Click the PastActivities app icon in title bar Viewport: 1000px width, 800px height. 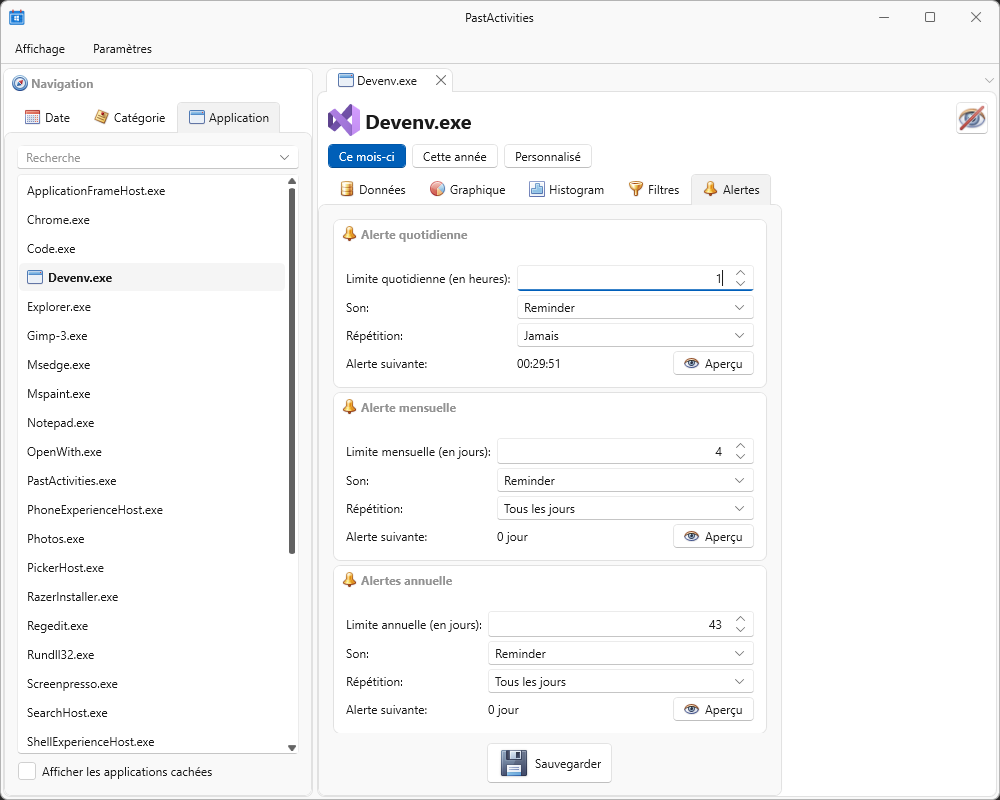pyautogui.click(x=17, y=17)
